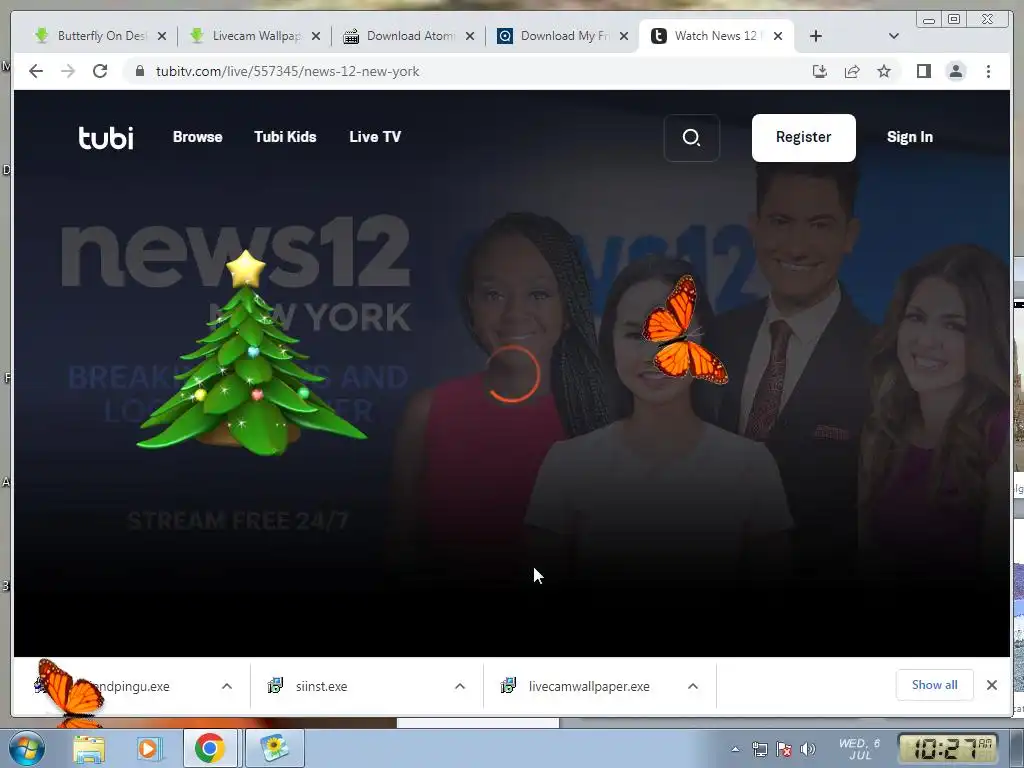The width and height of the screenshot is (1024, 768).
Task: Open the Windows Start menu
Action: (x=25, y=749)
